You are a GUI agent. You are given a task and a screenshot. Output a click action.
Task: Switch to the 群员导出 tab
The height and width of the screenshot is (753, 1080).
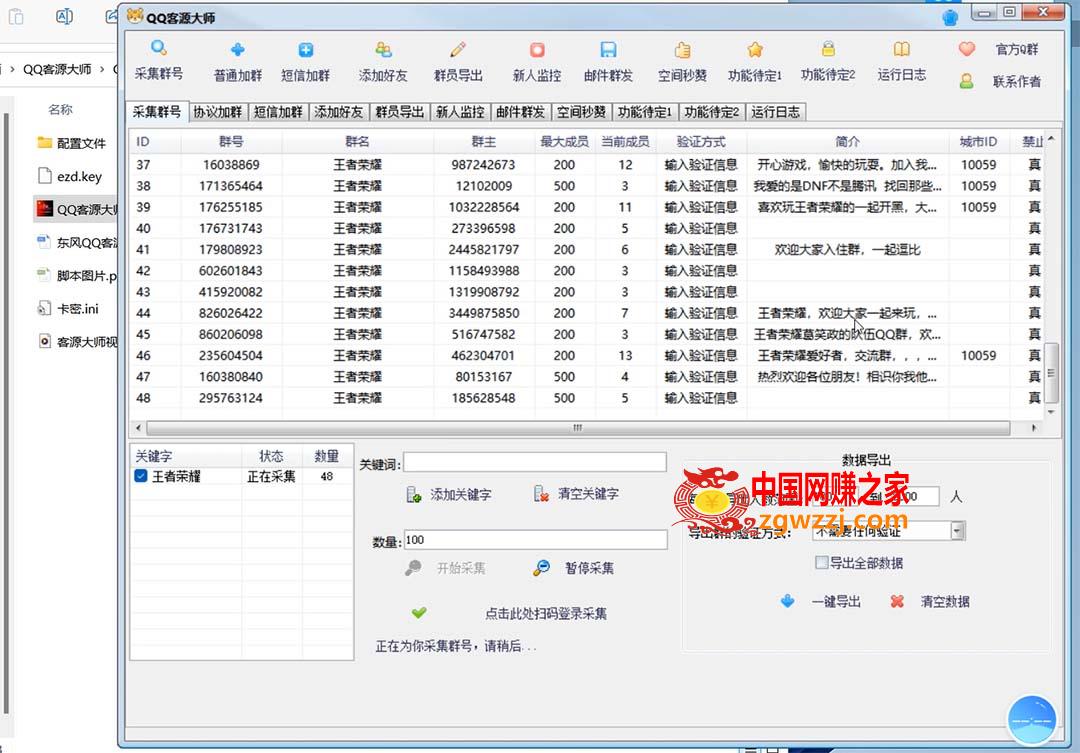click(399, 112)
